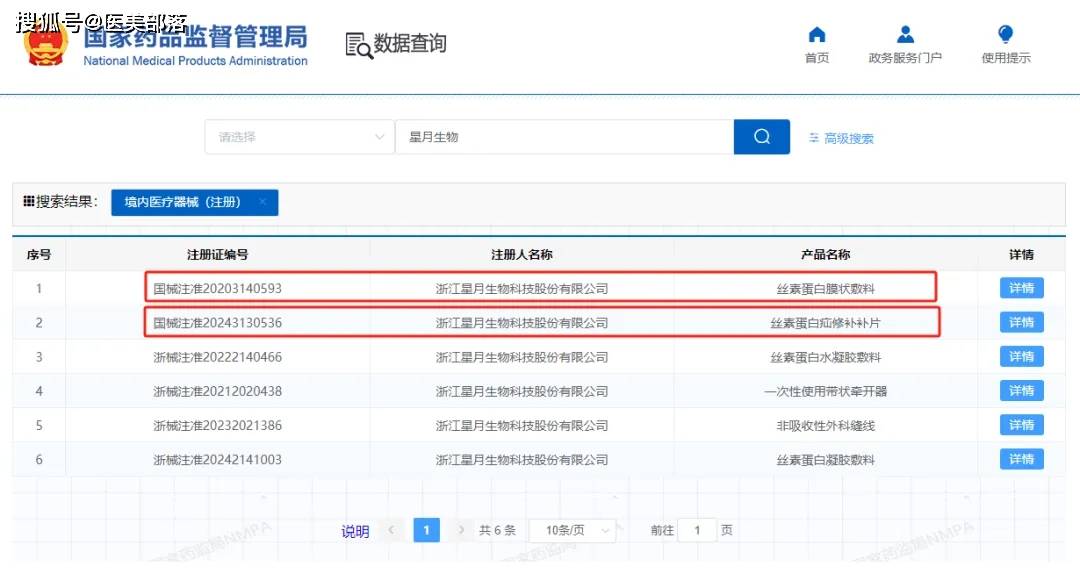This screenshot has height=588, width=1080.
Task: Click the search box containing 星月生物
Action: 565,136
